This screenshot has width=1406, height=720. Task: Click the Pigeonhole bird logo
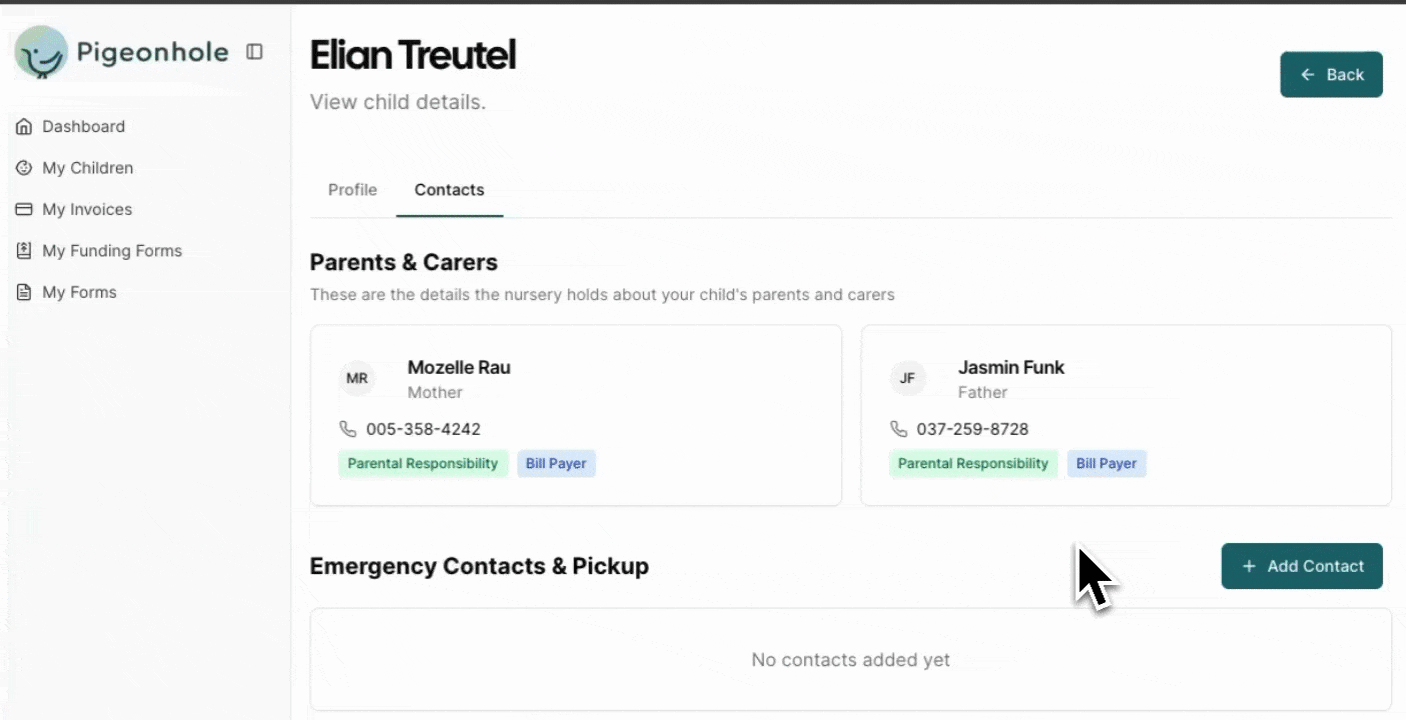coord(41,53)
